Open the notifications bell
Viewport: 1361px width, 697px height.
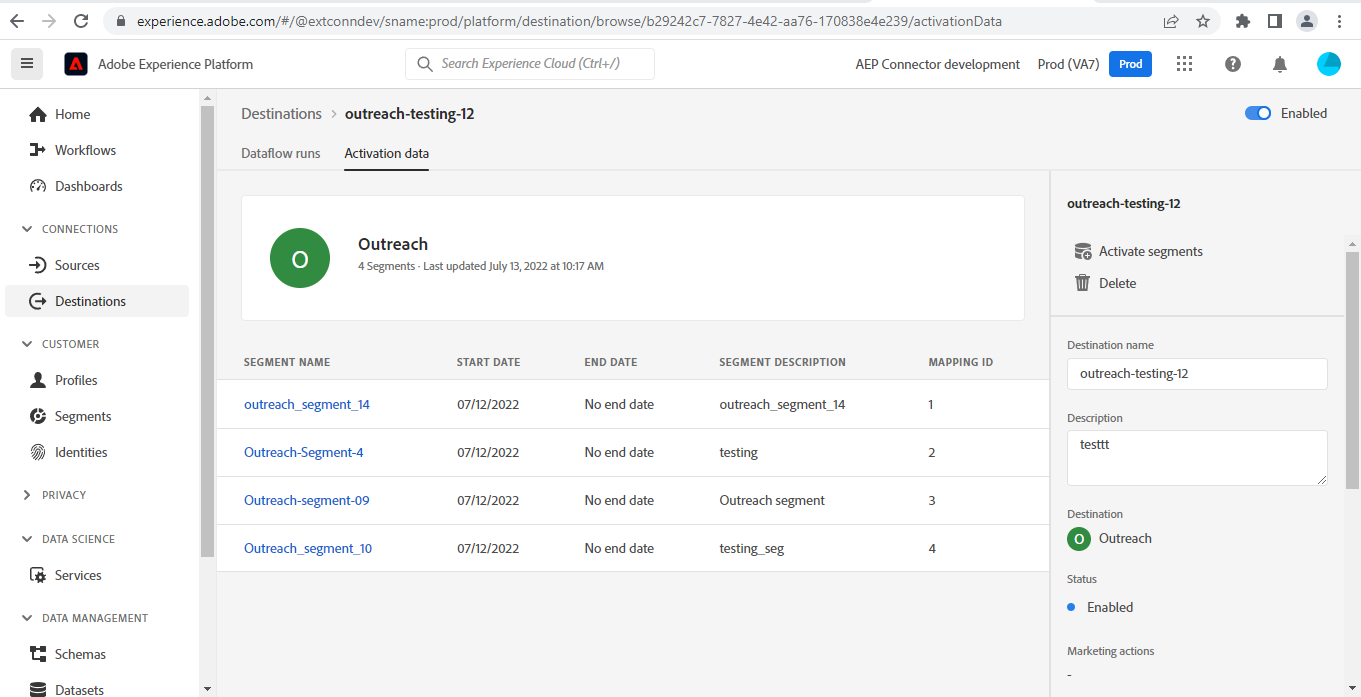[1280, 64]
